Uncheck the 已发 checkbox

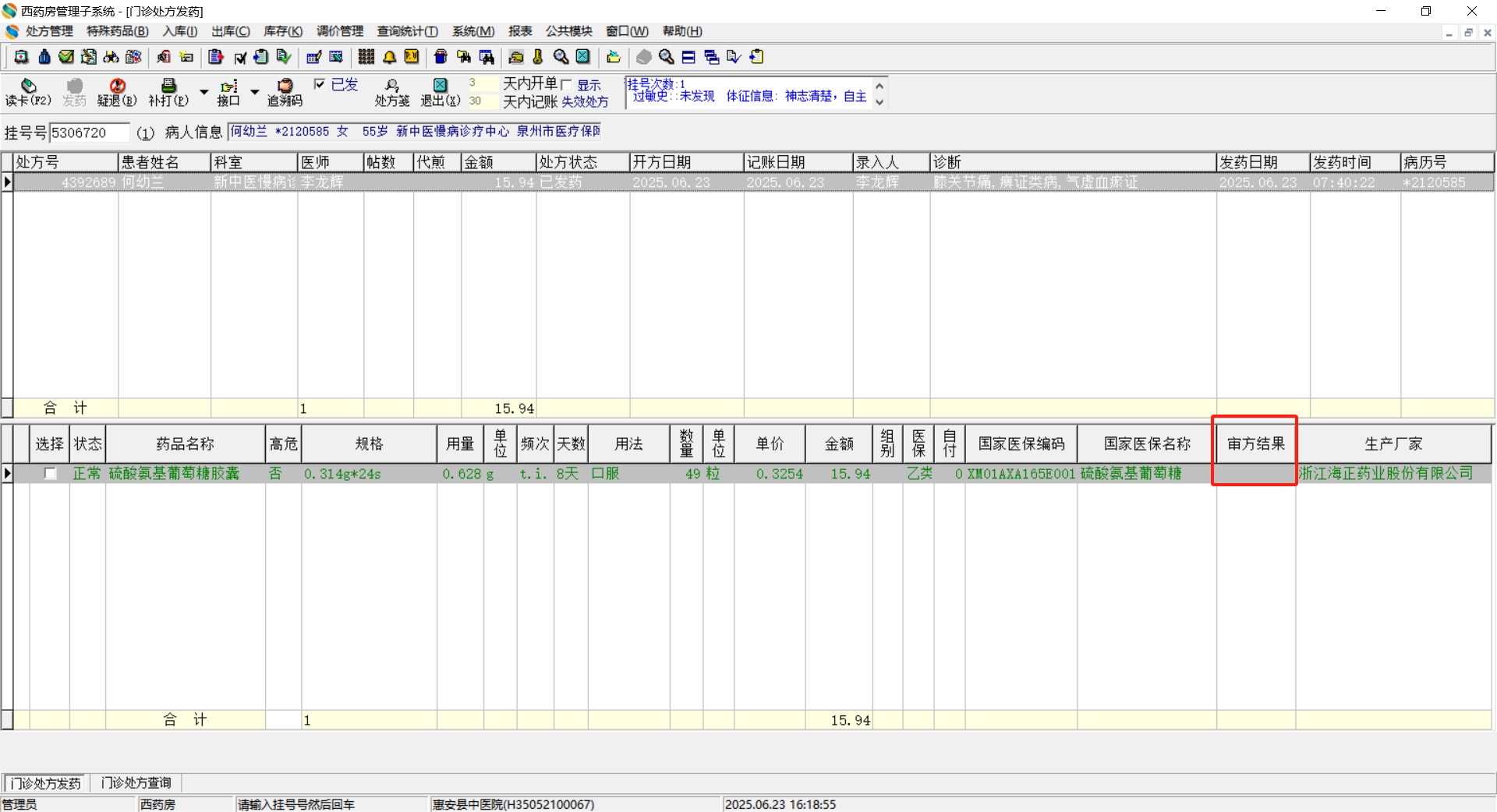pyautogui.click(x=320, y=84)
